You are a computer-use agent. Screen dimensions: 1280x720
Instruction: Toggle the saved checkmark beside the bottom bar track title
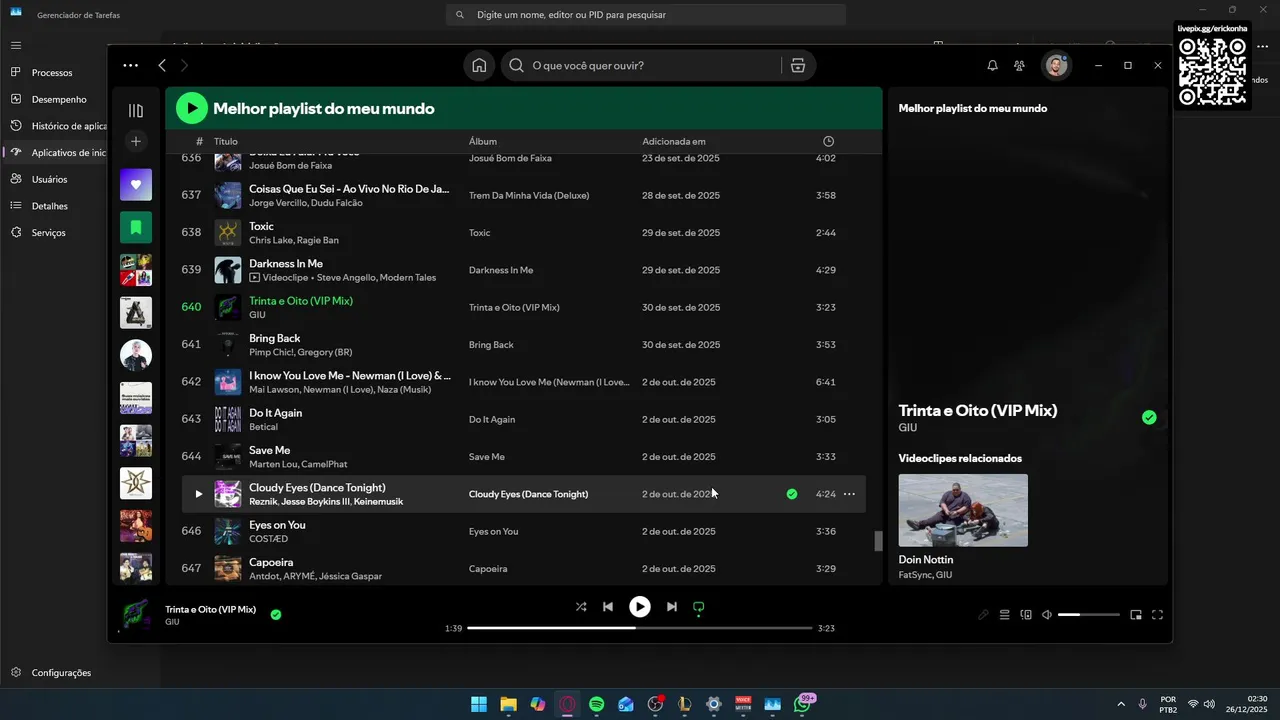276,615
